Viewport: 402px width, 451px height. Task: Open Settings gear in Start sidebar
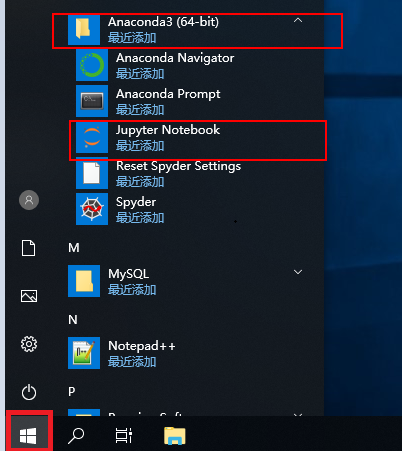(29, 344)
